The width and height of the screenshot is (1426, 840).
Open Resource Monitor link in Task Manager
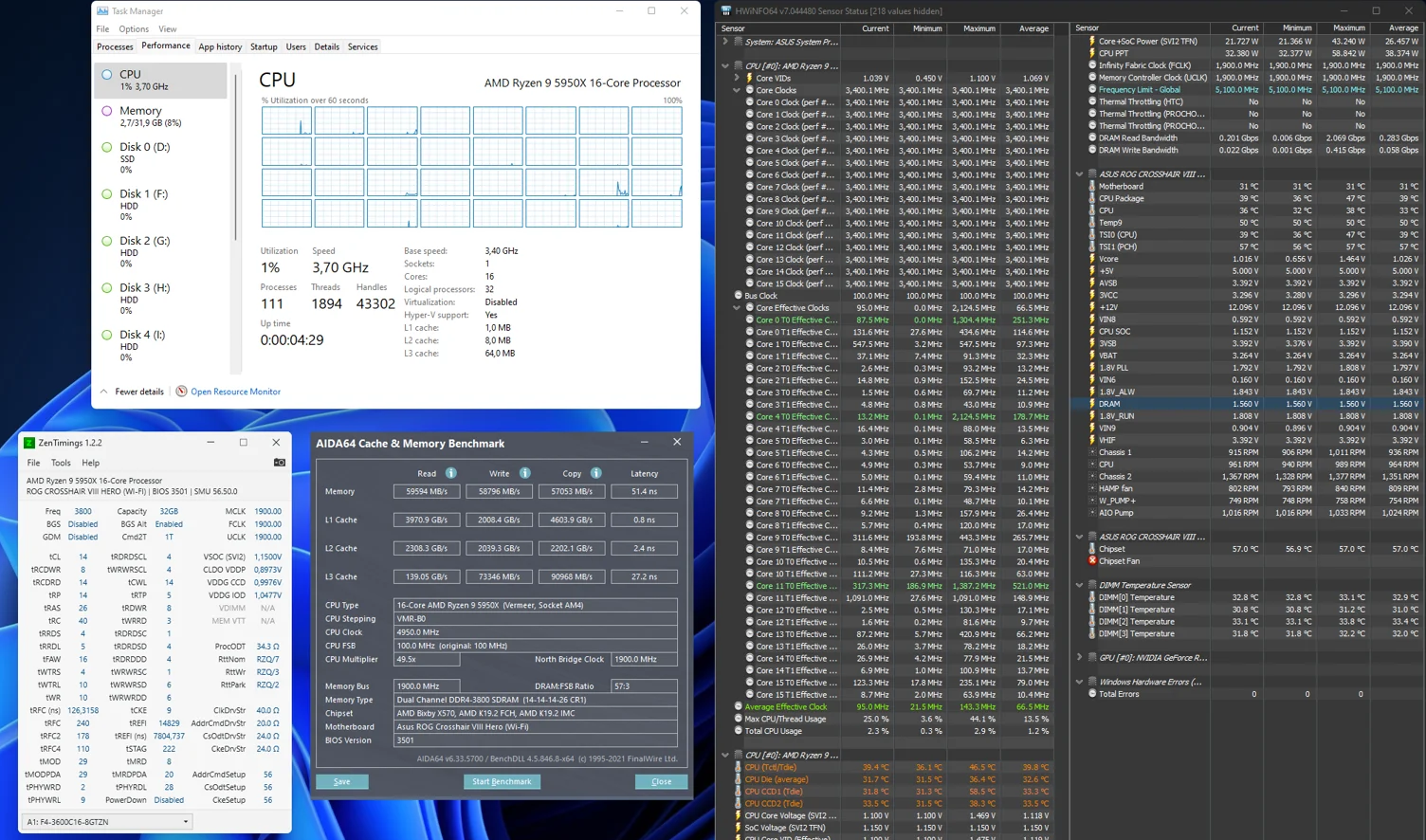click(235, 392)
